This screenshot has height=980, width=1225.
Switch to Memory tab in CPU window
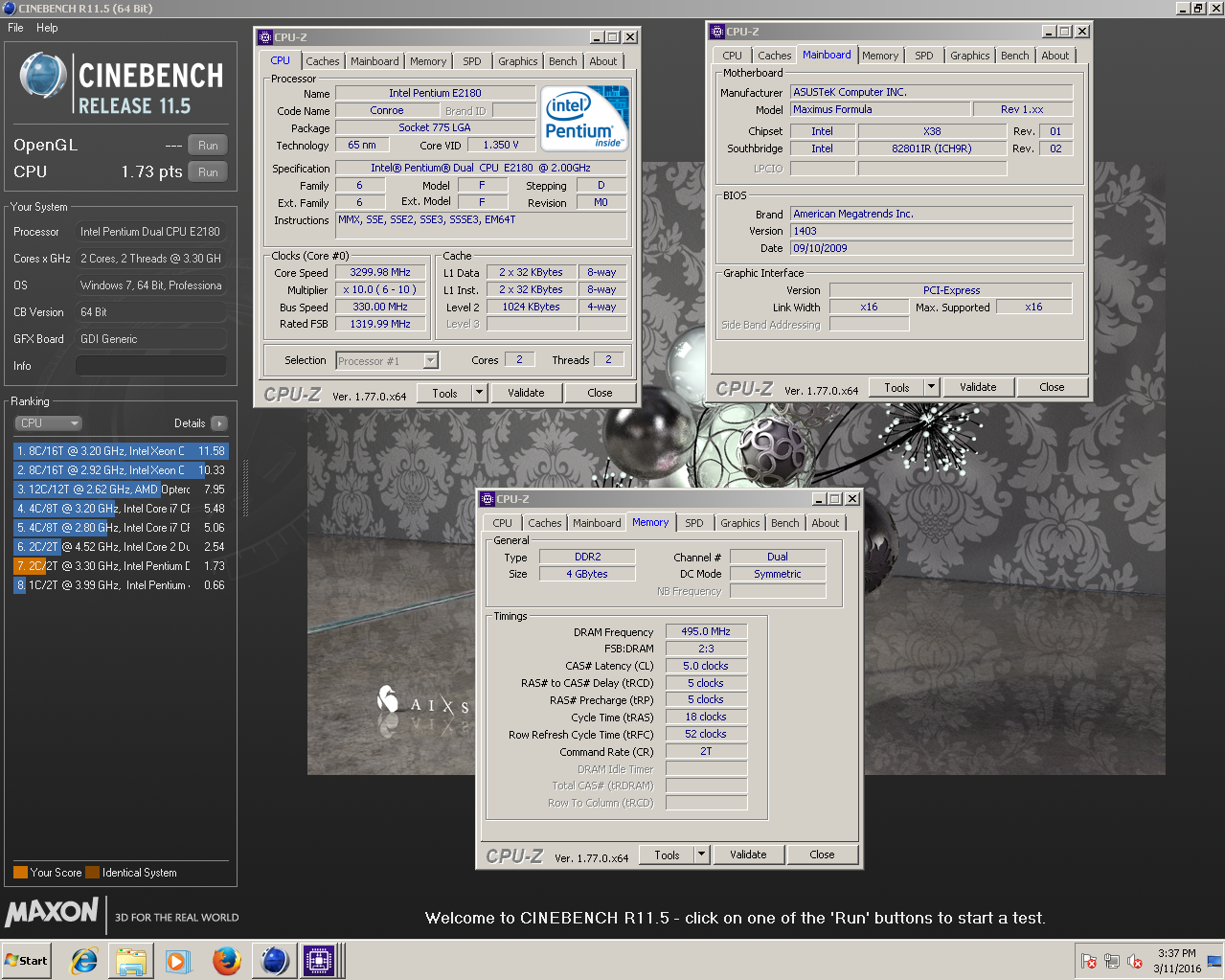(x=428, y=61)
